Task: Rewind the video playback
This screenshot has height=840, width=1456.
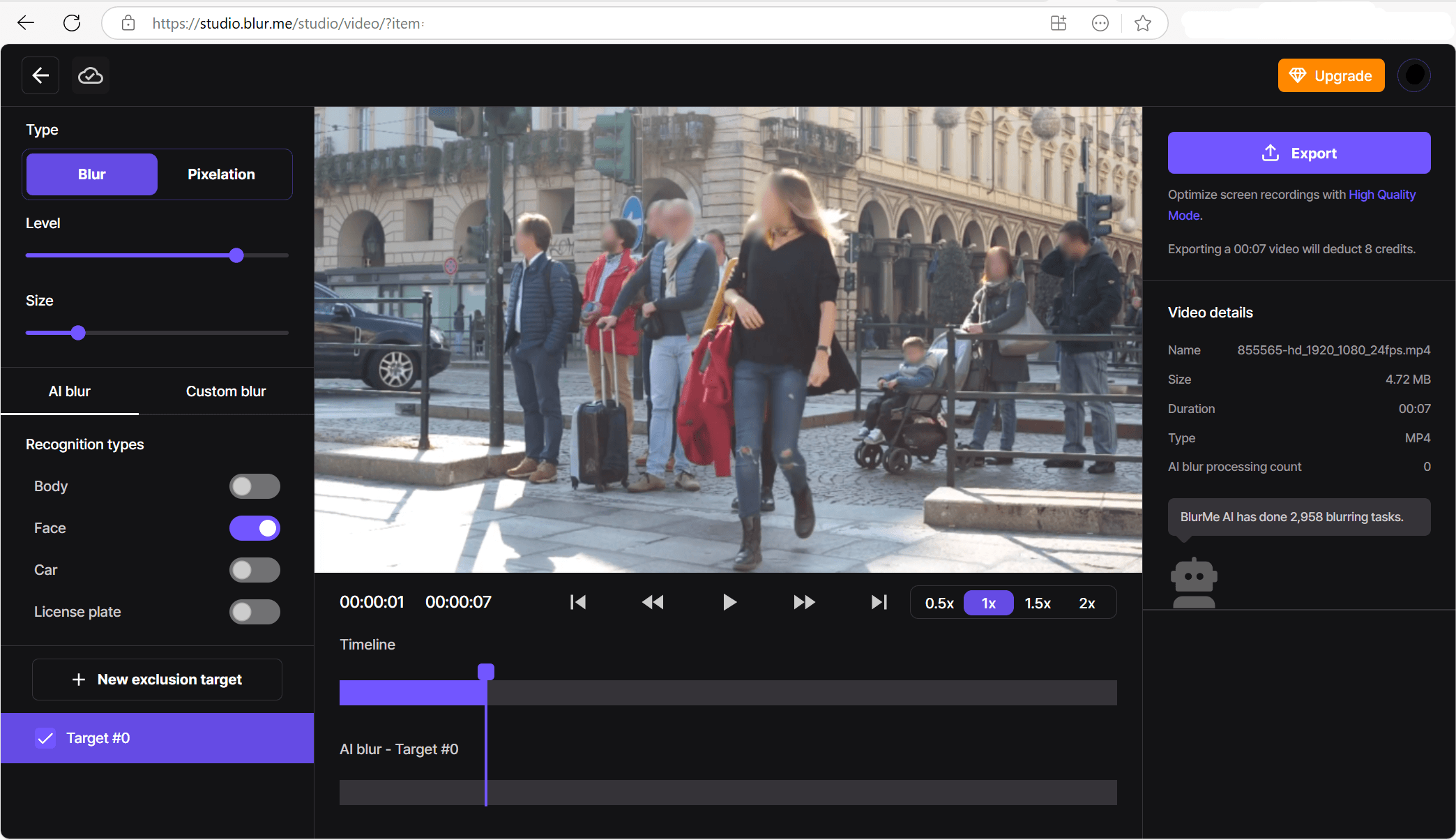Action: (653, 602)
